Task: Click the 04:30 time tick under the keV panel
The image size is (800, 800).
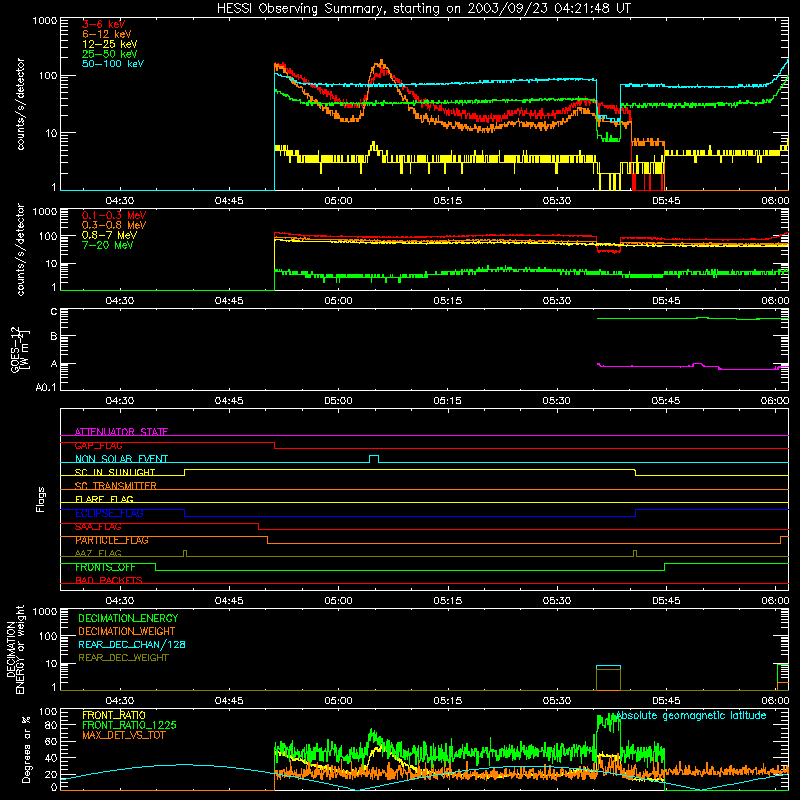Action: [119, 201]
